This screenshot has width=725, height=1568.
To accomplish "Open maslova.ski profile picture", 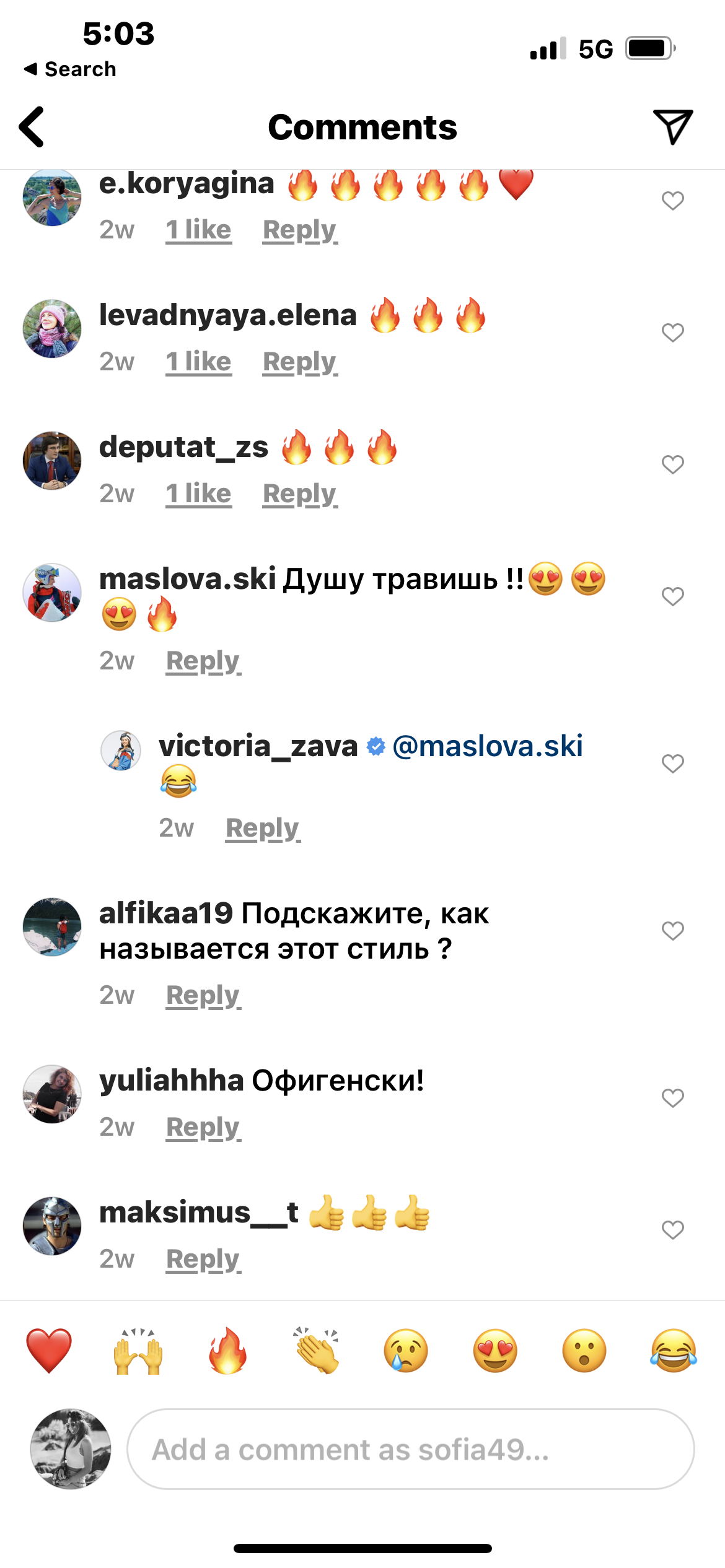I will (52, 593).
